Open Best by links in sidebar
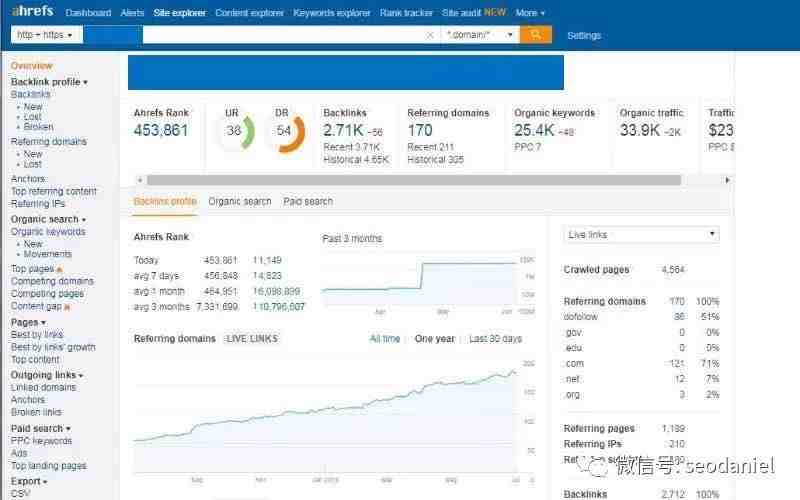Image resolution: width=800 pixels, height=500 pixels. 37,335
